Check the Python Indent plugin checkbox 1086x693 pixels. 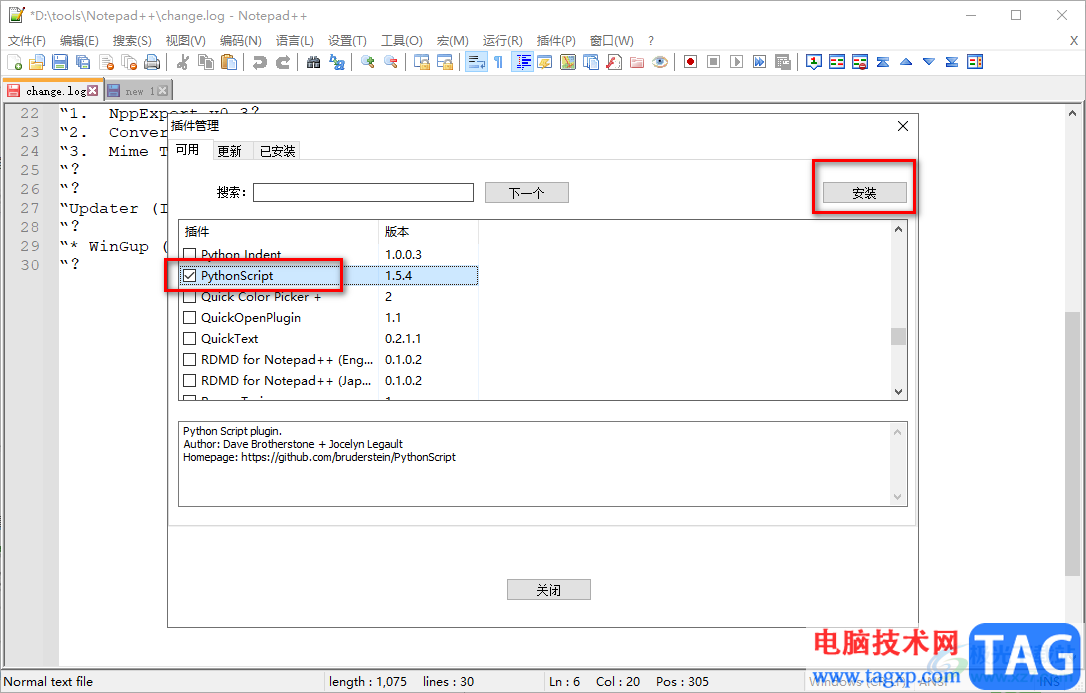pos(189,254)
